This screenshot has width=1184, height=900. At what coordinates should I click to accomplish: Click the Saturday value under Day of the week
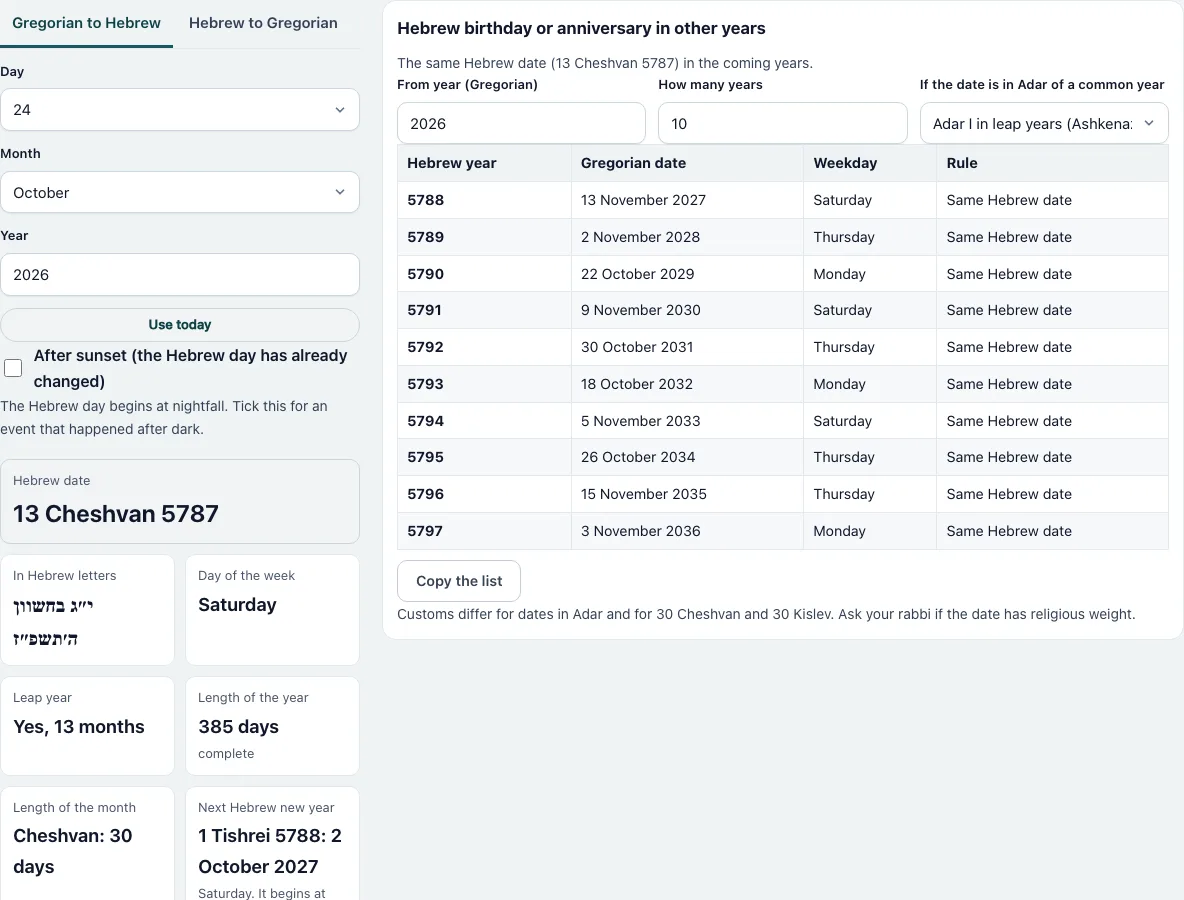coord(237,605)
